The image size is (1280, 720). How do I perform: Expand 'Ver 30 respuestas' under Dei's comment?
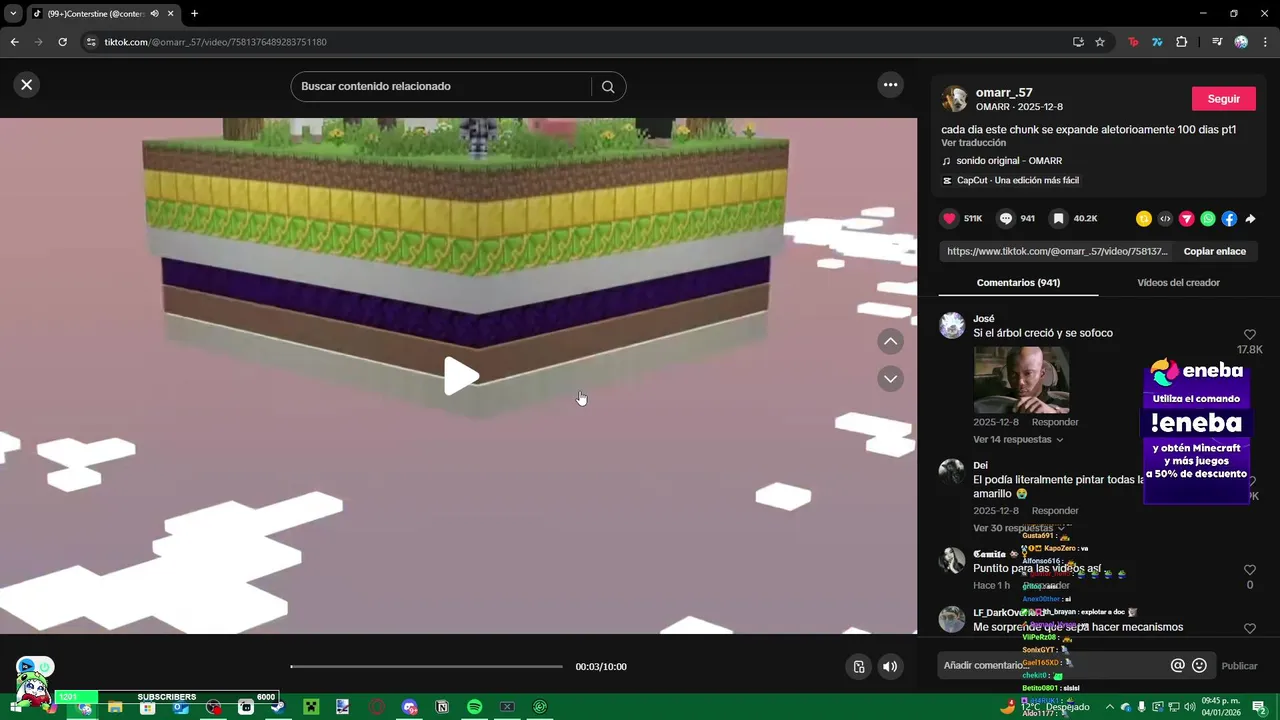click(1017, 528)
